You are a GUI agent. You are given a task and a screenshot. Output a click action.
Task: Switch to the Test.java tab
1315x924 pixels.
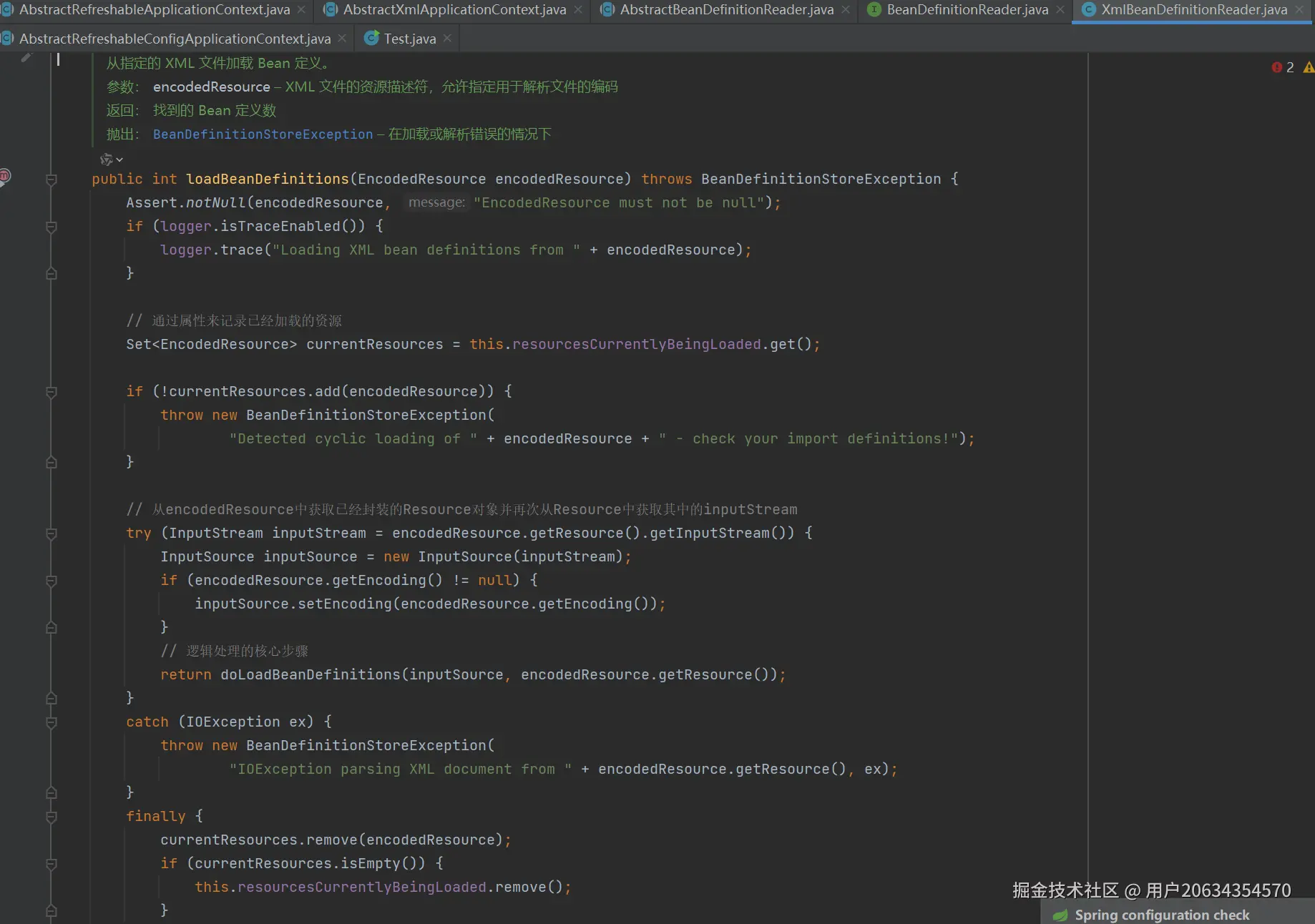[409, 39]
